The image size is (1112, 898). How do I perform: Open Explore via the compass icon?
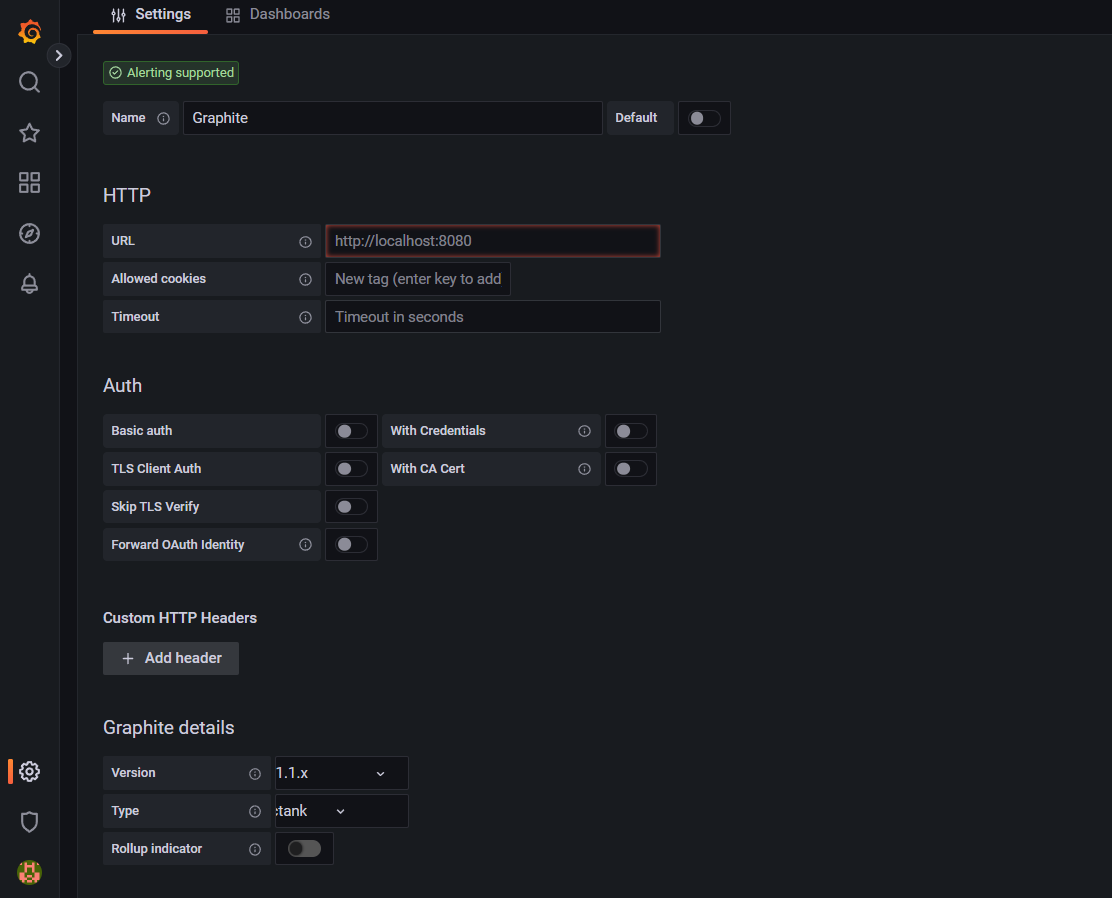tap(29, 233)
